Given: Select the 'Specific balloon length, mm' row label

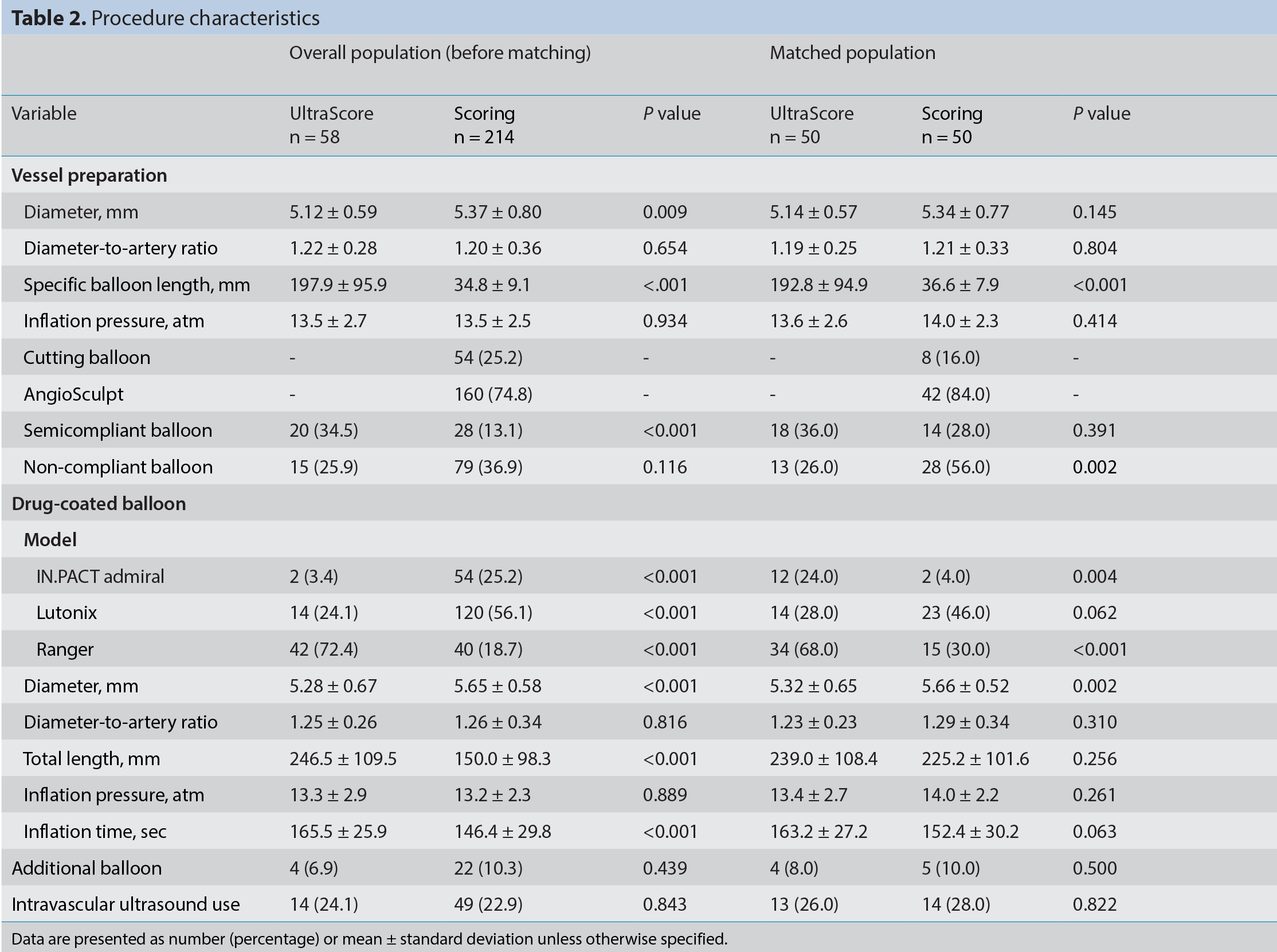Looking at the screenshot, I should click(x=136, y=285).
